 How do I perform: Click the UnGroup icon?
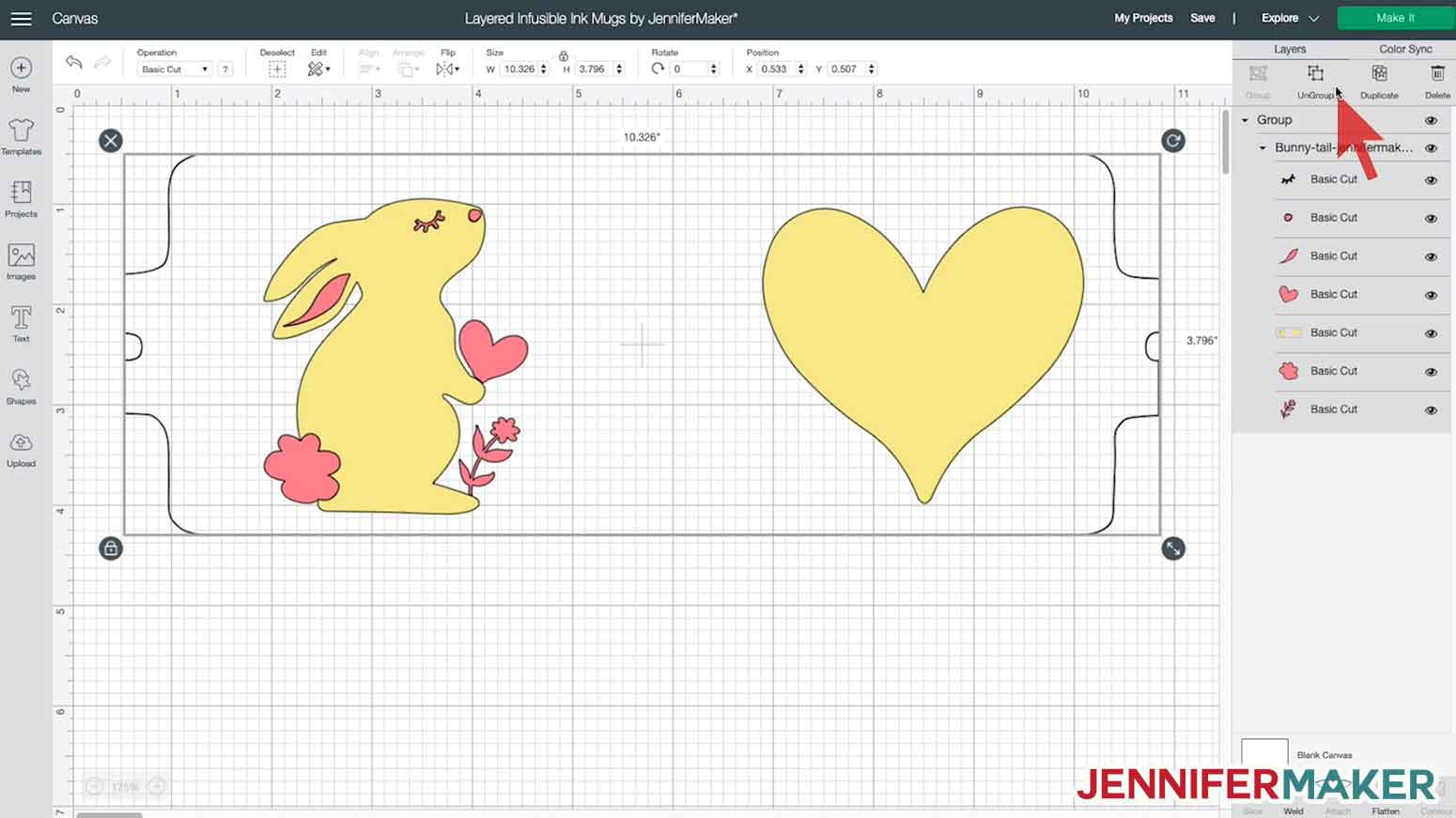click(1316, 73)
